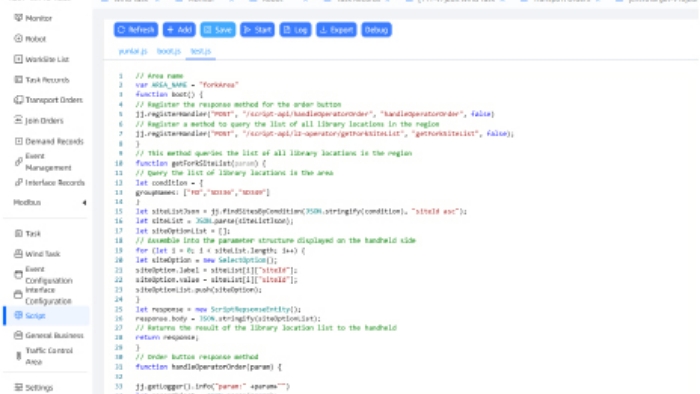700x394 pixels.
Task: Click the Demand Records icon
Action: pos(18,141)
